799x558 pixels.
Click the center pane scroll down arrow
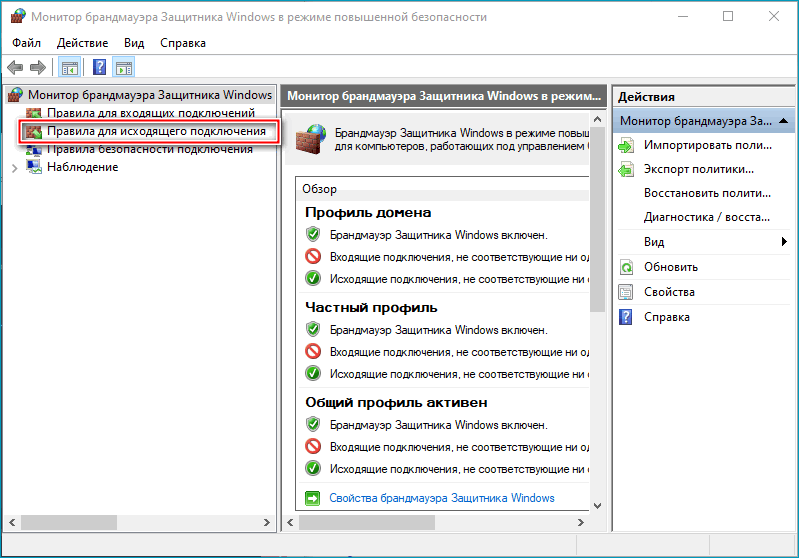tap(597, 506)
